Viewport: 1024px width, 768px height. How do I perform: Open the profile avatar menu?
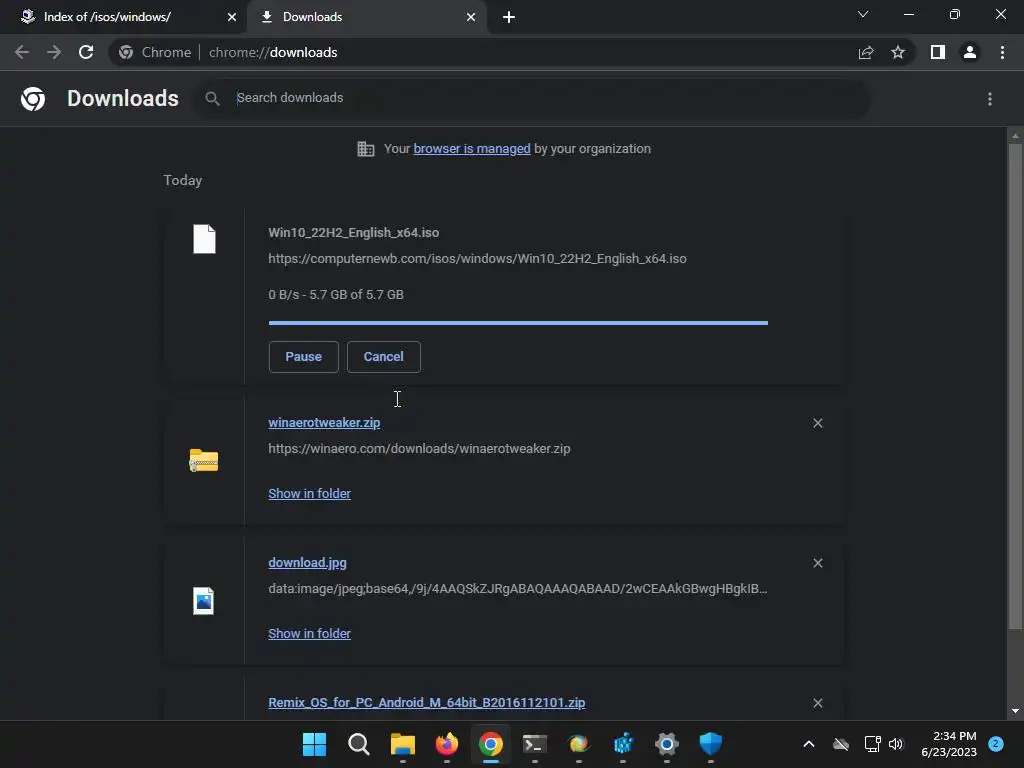[970, 52]
